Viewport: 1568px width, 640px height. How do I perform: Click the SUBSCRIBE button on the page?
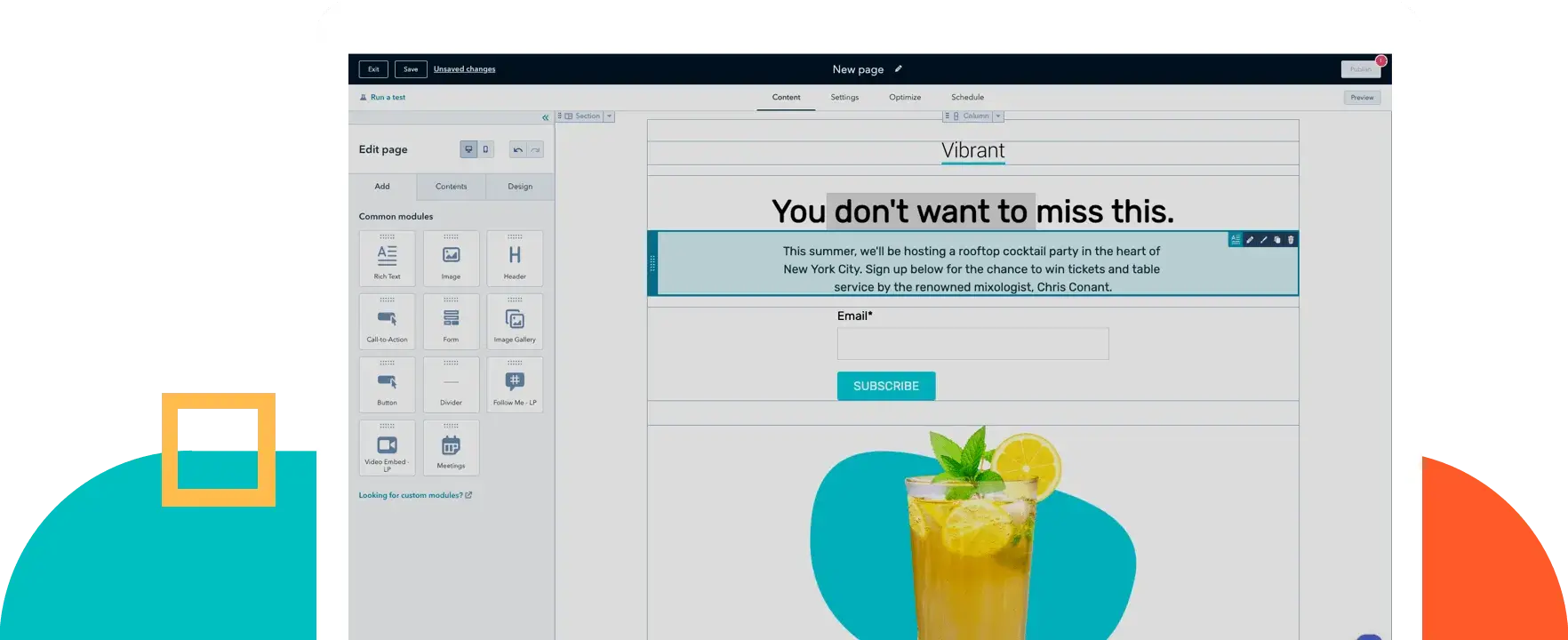[x=886, y=386]
